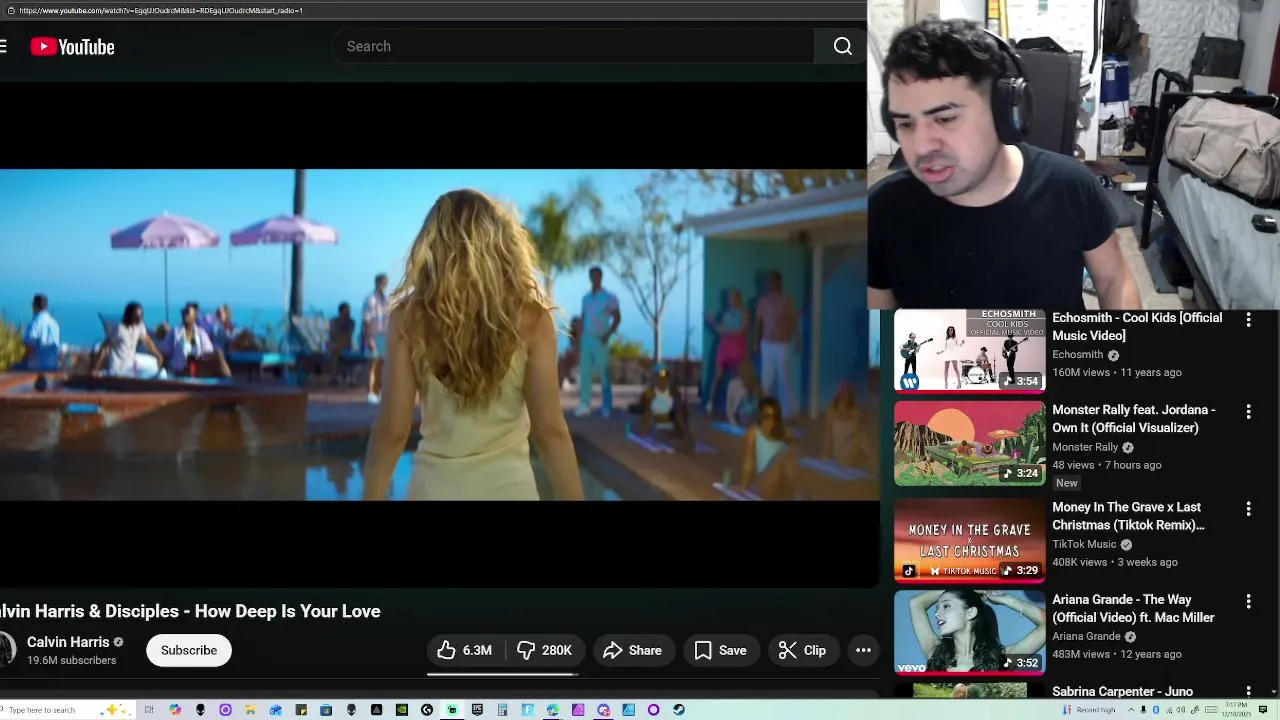Open Logitech G HUB from the taskbar
The width and height of the screenshot is (1280, 720).
click(x=427, y=710)
